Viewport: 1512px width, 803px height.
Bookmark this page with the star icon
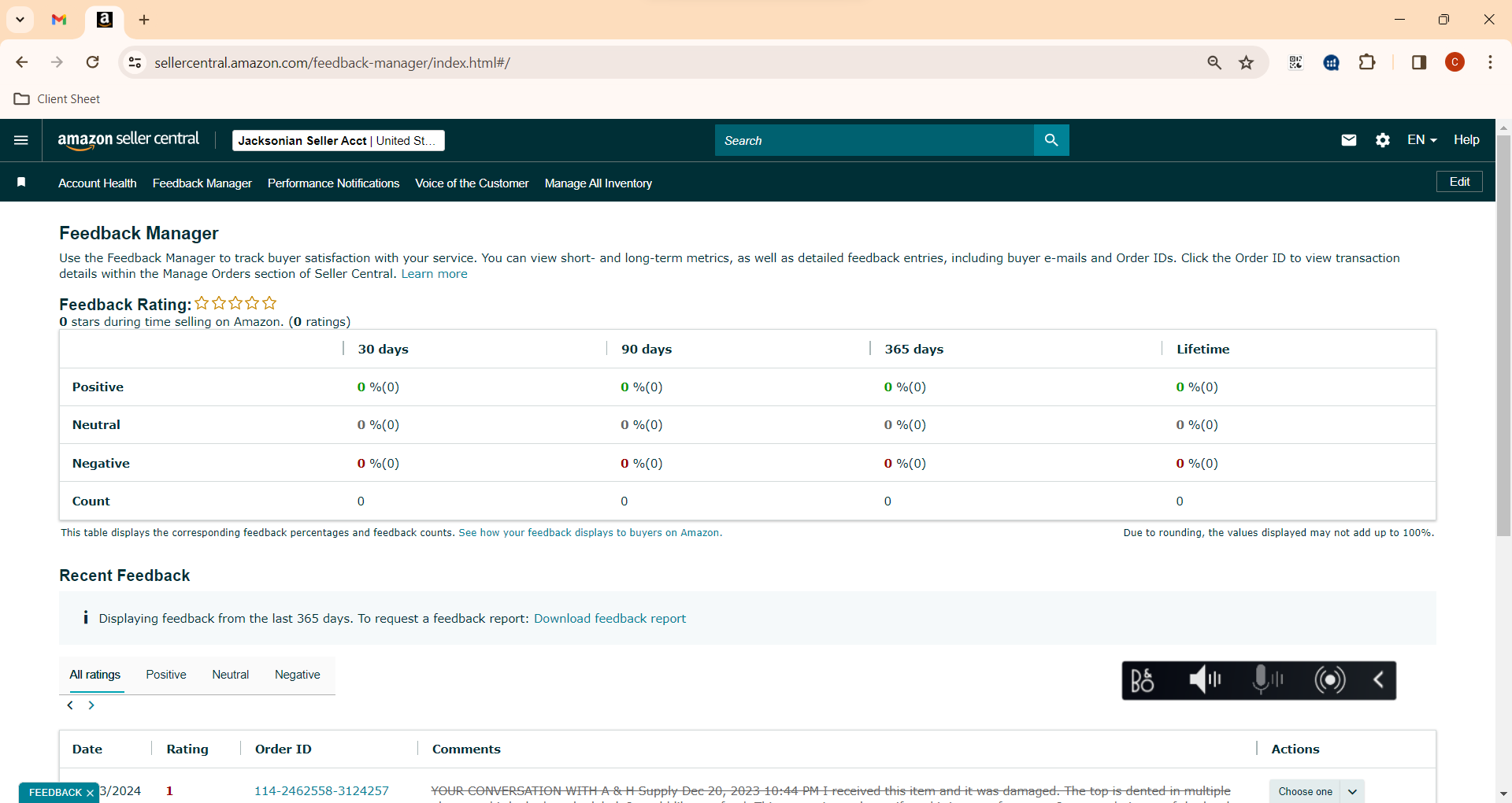[x=1247, y=62]
